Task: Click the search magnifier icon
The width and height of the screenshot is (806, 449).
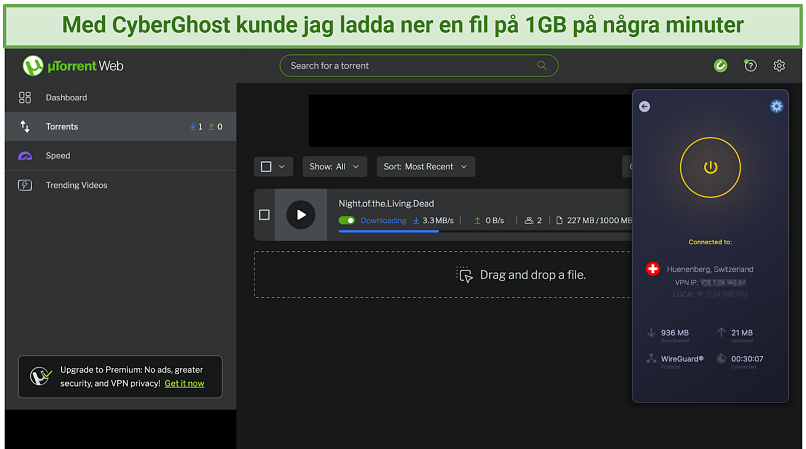Action: pyautogui.click(x=542, y=66)
